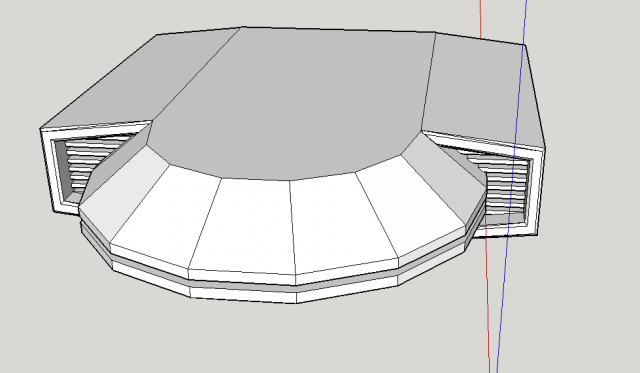Select the edge dividing the right wing from the central roof
The image size is (640, 373).
coord(429,82)
